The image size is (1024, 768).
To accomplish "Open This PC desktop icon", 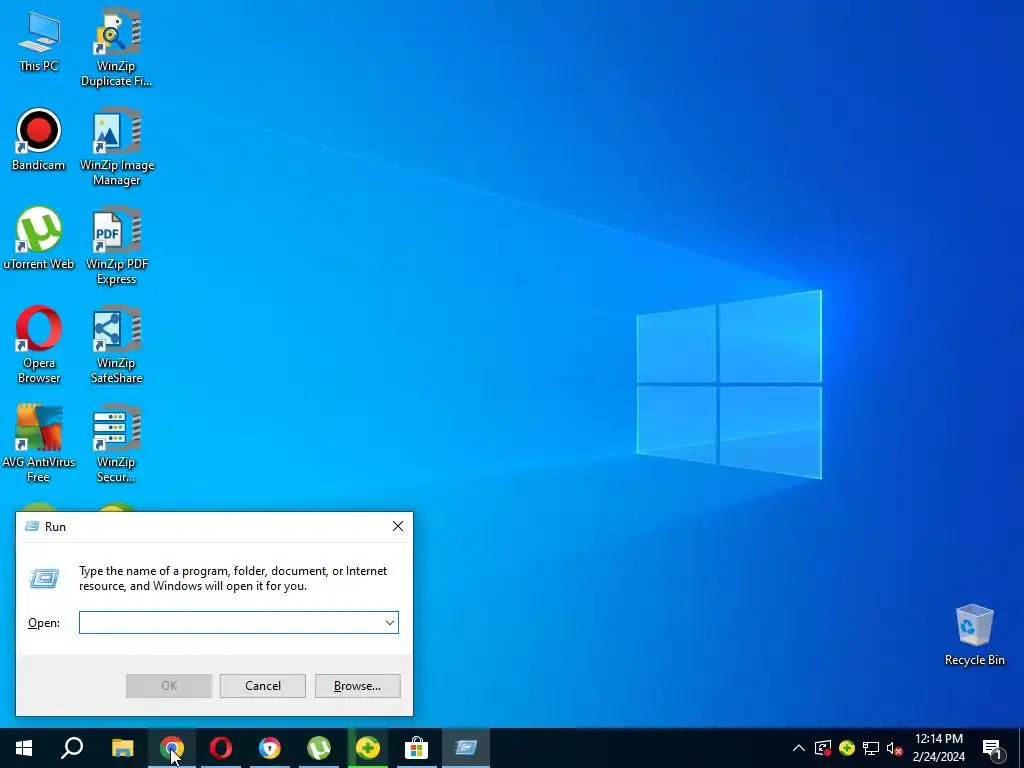I will tap(39, 40).
